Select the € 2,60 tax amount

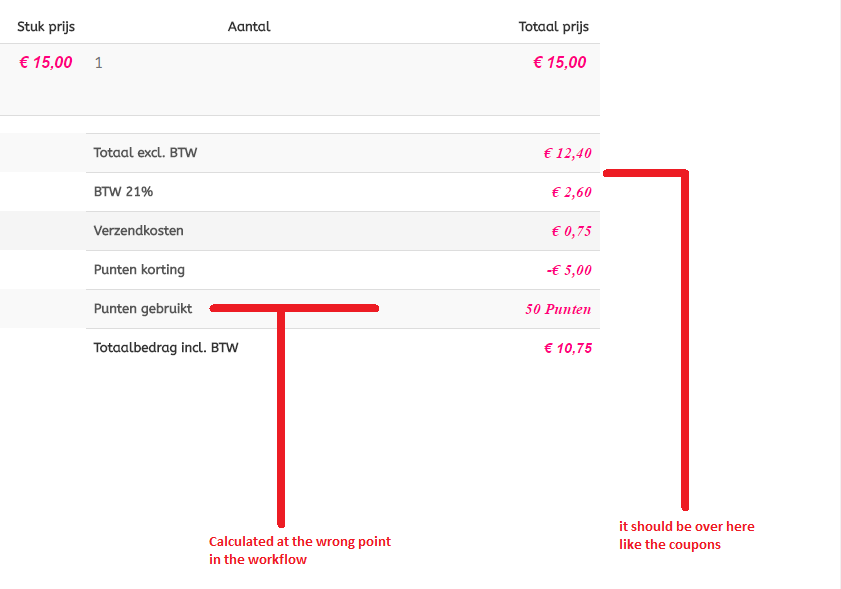(571, 193)
